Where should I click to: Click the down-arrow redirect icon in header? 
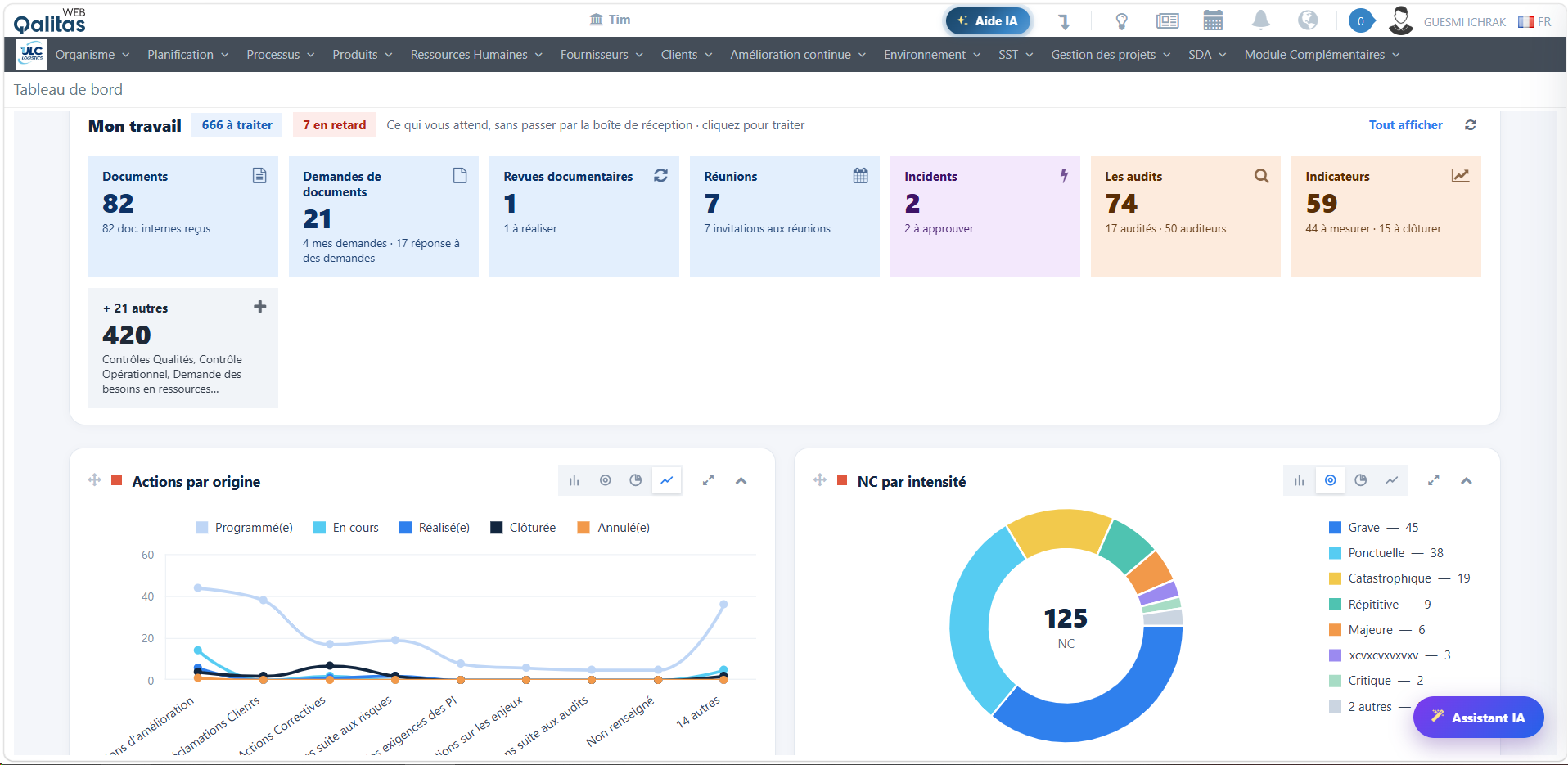tap(1064, 21)
